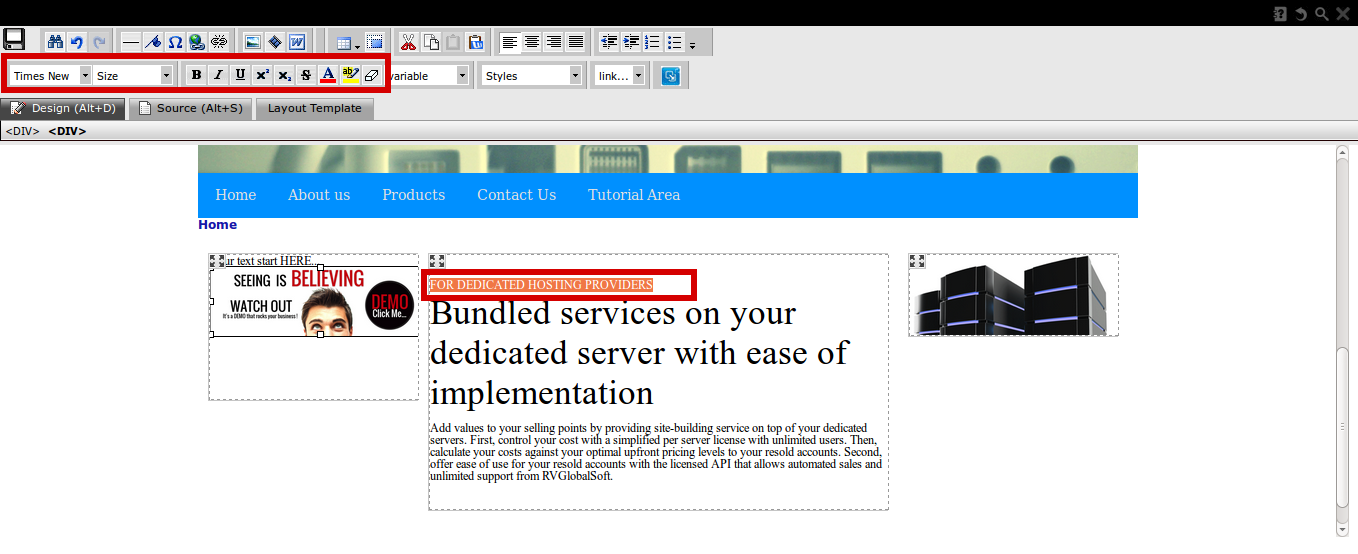
Task: Cut the selection with the scissors icon
Action: tap(408, 42)
